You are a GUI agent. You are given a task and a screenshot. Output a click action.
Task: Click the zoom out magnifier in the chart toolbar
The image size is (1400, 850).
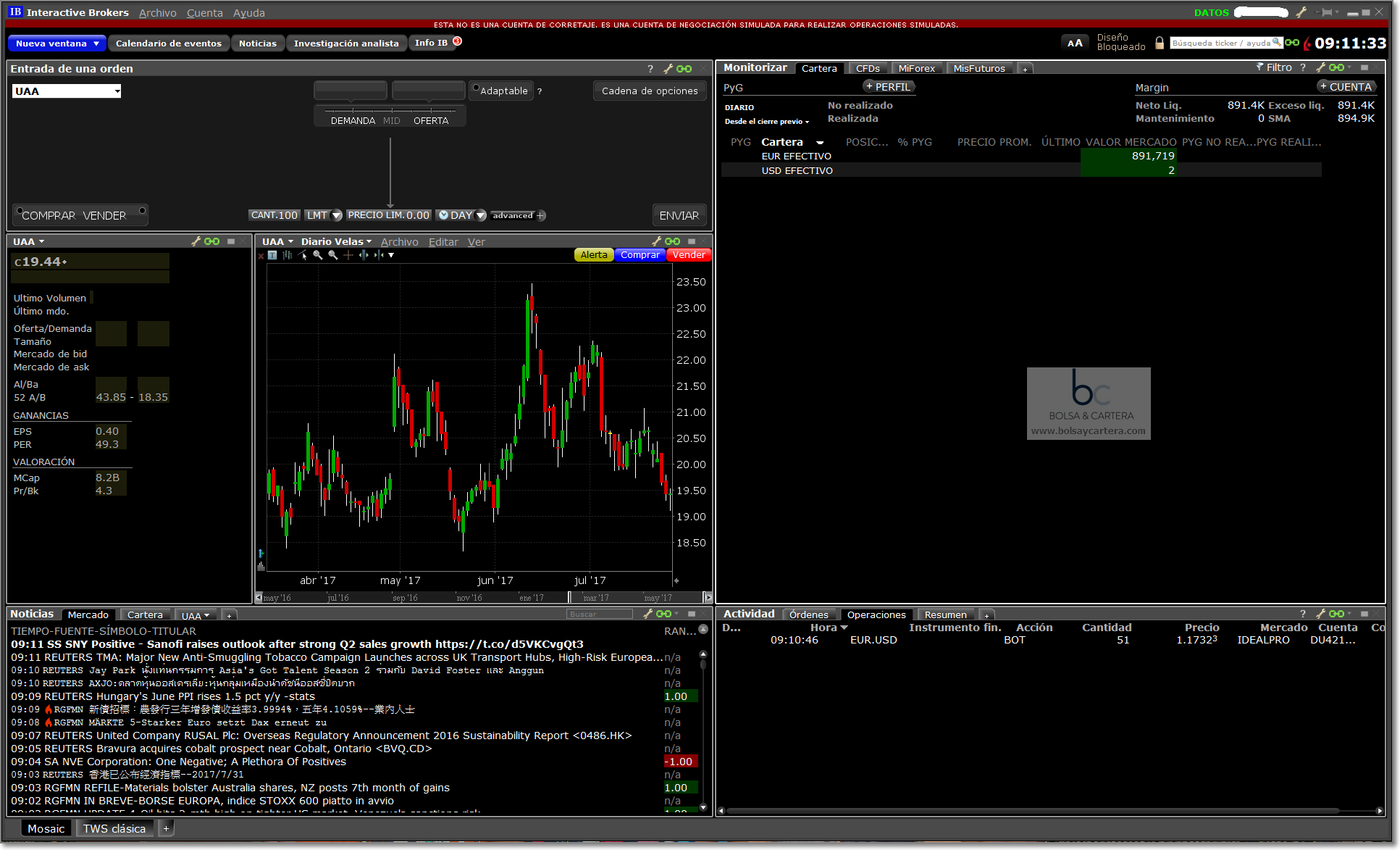pyautogui.click(x=332, y=255)
